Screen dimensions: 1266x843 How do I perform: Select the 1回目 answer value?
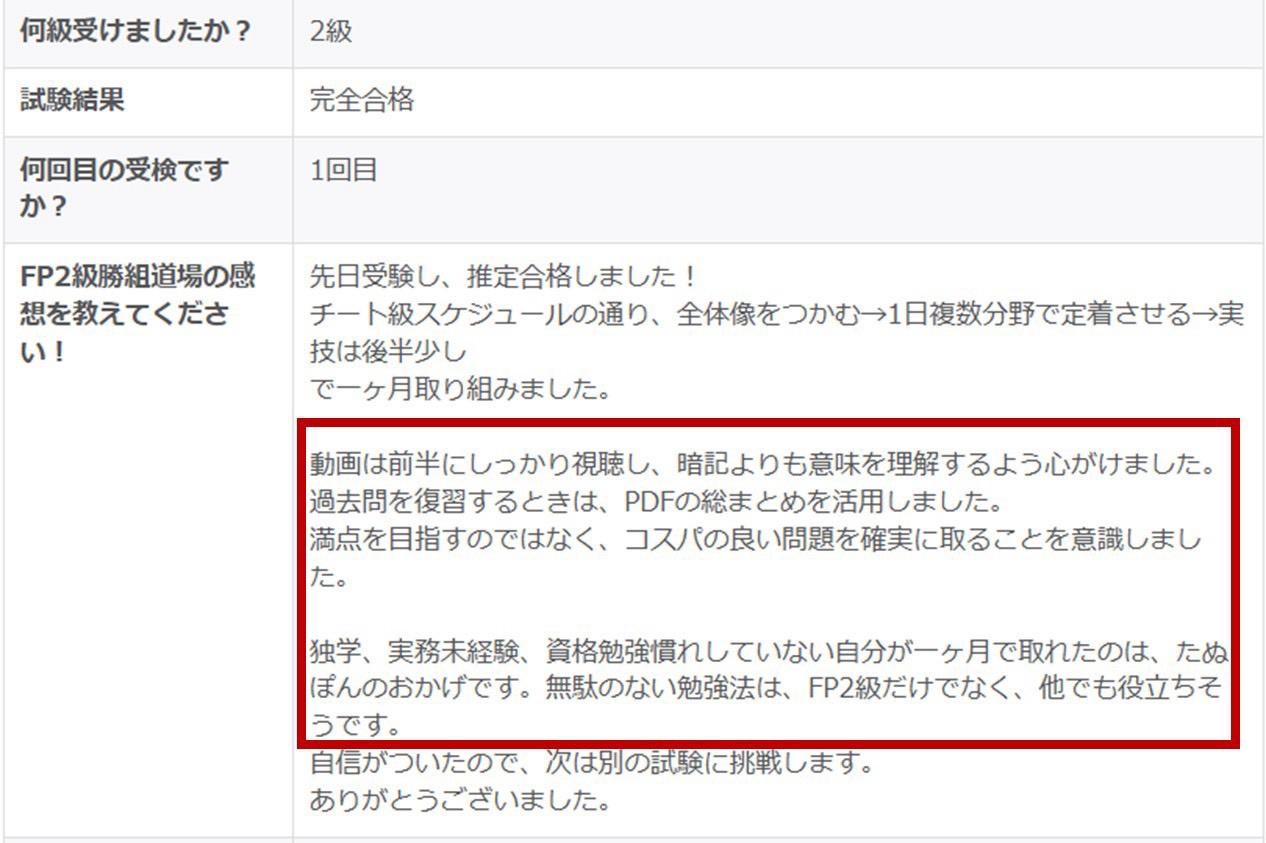[x=343, y=170]
